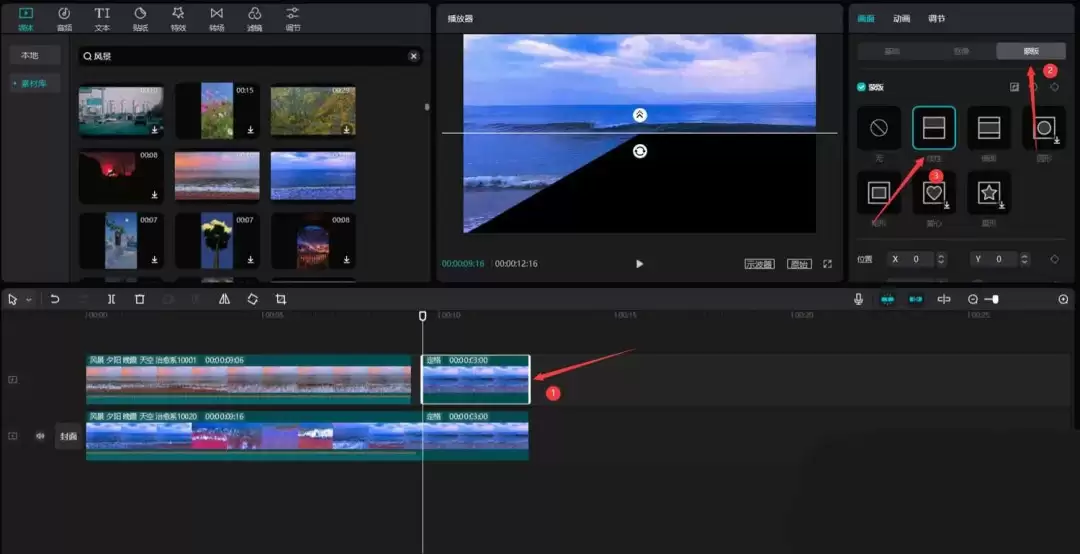
Task: Click the X position value stepper
Action: click(941, 259)
